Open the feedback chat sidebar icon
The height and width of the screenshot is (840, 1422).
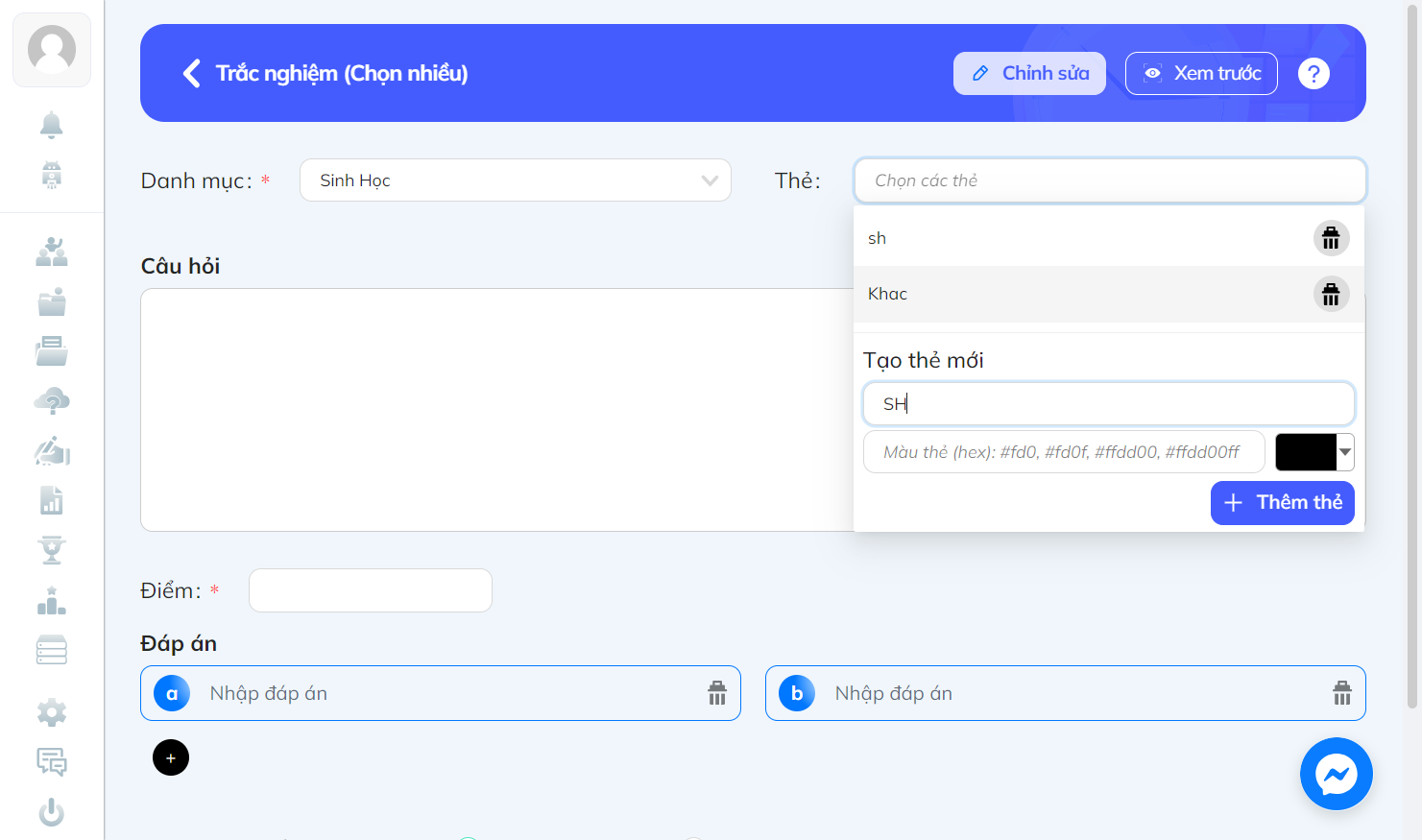click(x=52, y=762)
